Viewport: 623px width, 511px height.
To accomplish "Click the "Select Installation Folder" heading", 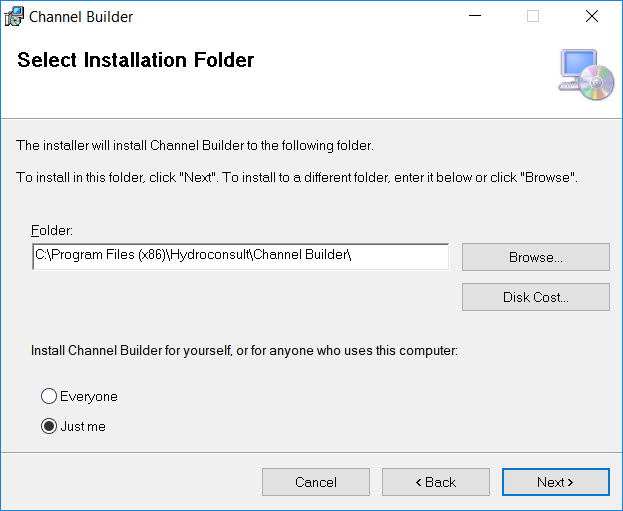I will 136,61.
